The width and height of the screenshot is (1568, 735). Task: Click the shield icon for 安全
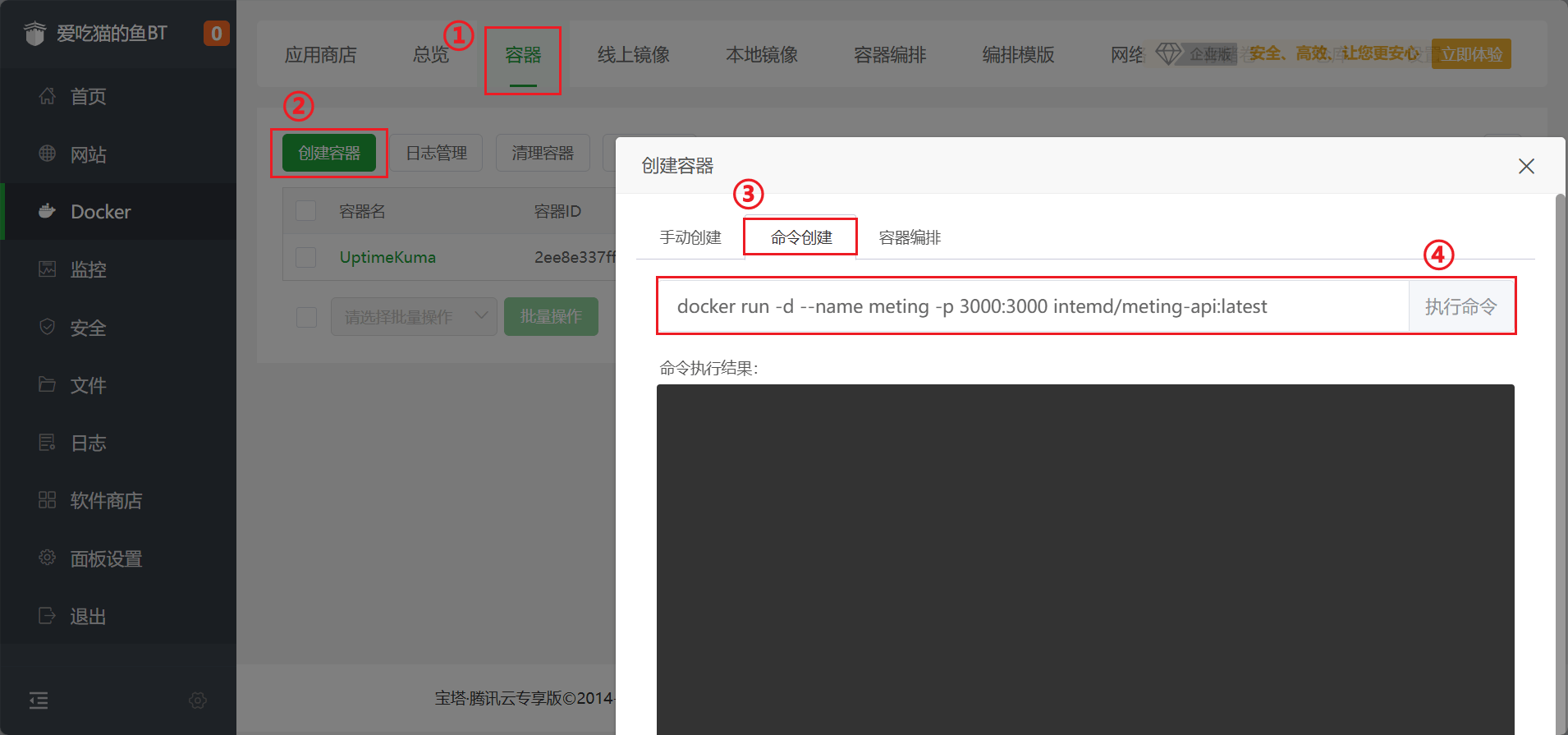pos(48,327)
